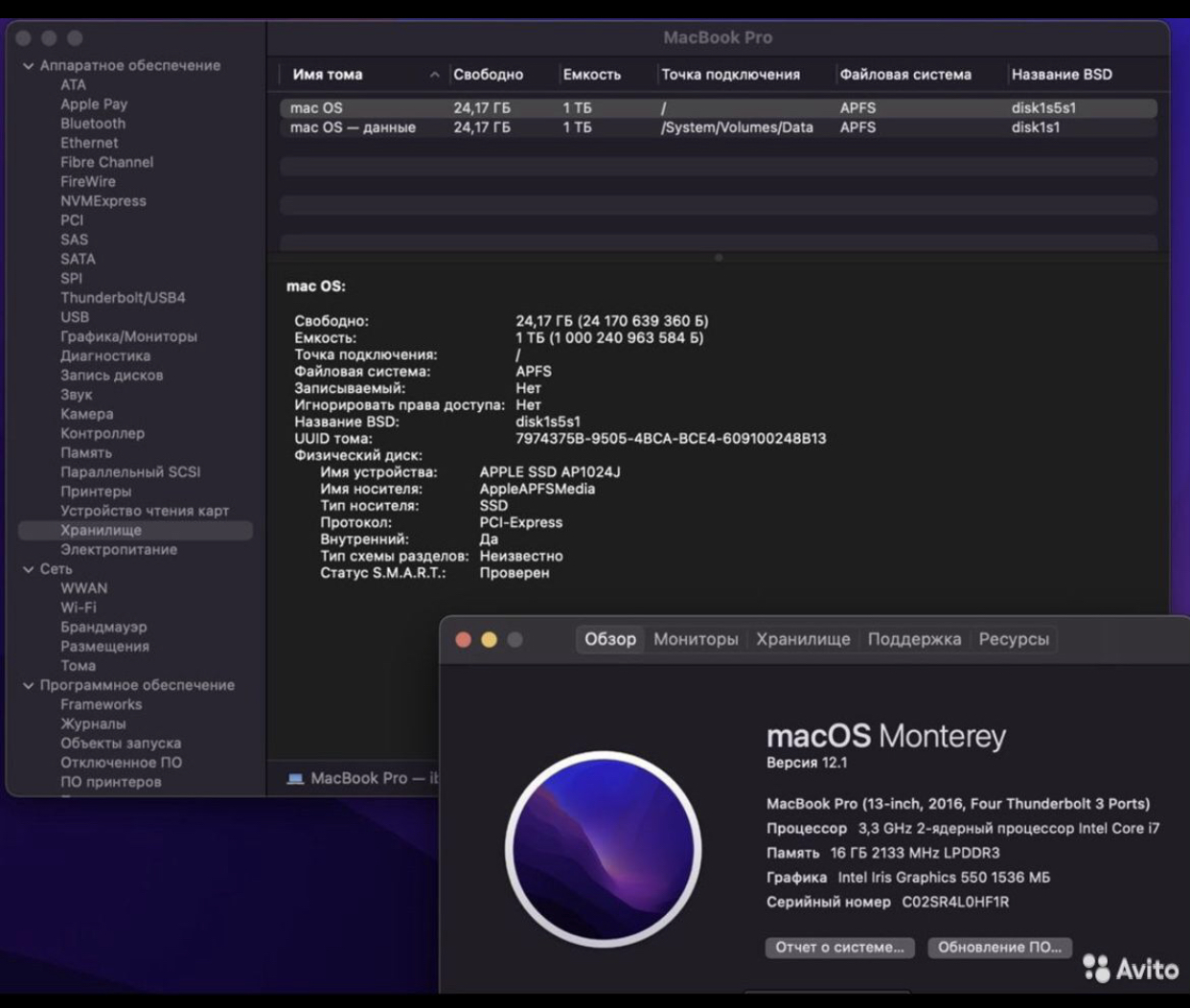
Task: Open the Ресурсы tab
Action: [x=1014, y=639]
